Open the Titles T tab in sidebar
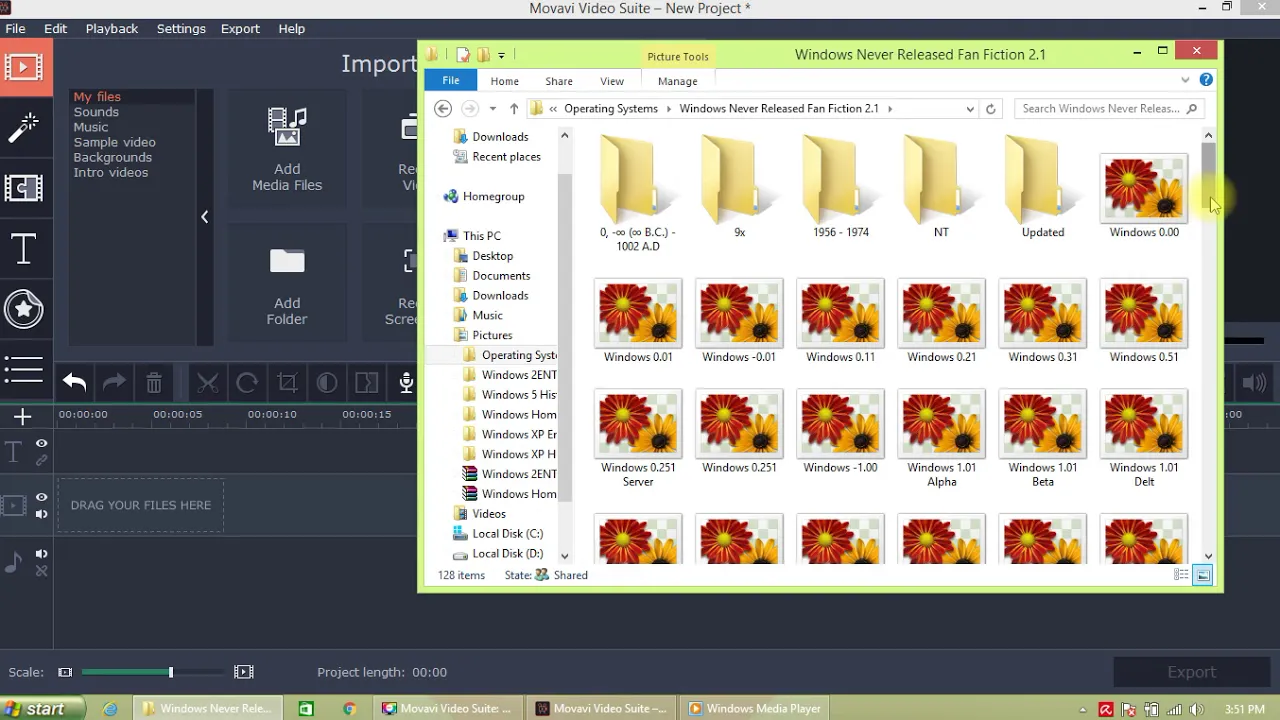The width and height of the screenshot is (1280, 720). (x=23, y=249)
